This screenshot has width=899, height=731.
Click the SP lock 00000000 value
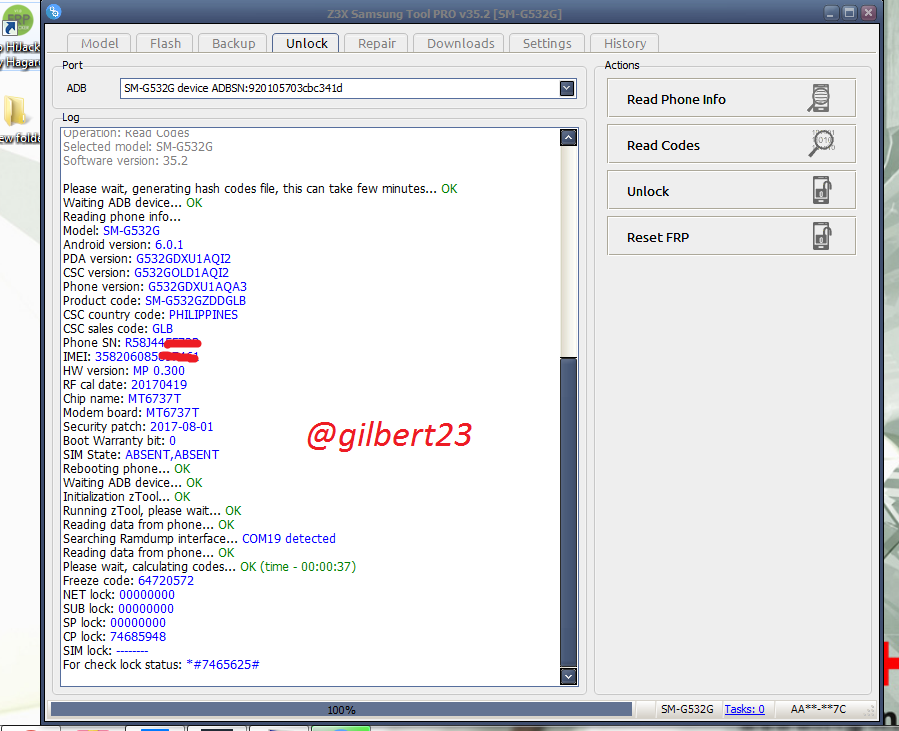click(x=138, y=623)
